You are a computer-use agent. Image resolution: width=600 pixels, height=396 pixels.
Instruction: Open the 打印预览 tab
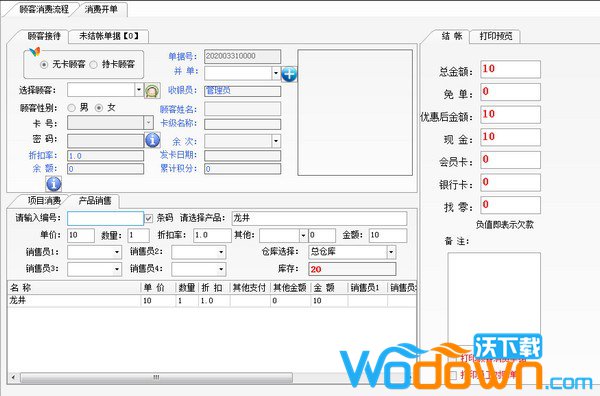[496, 36]
